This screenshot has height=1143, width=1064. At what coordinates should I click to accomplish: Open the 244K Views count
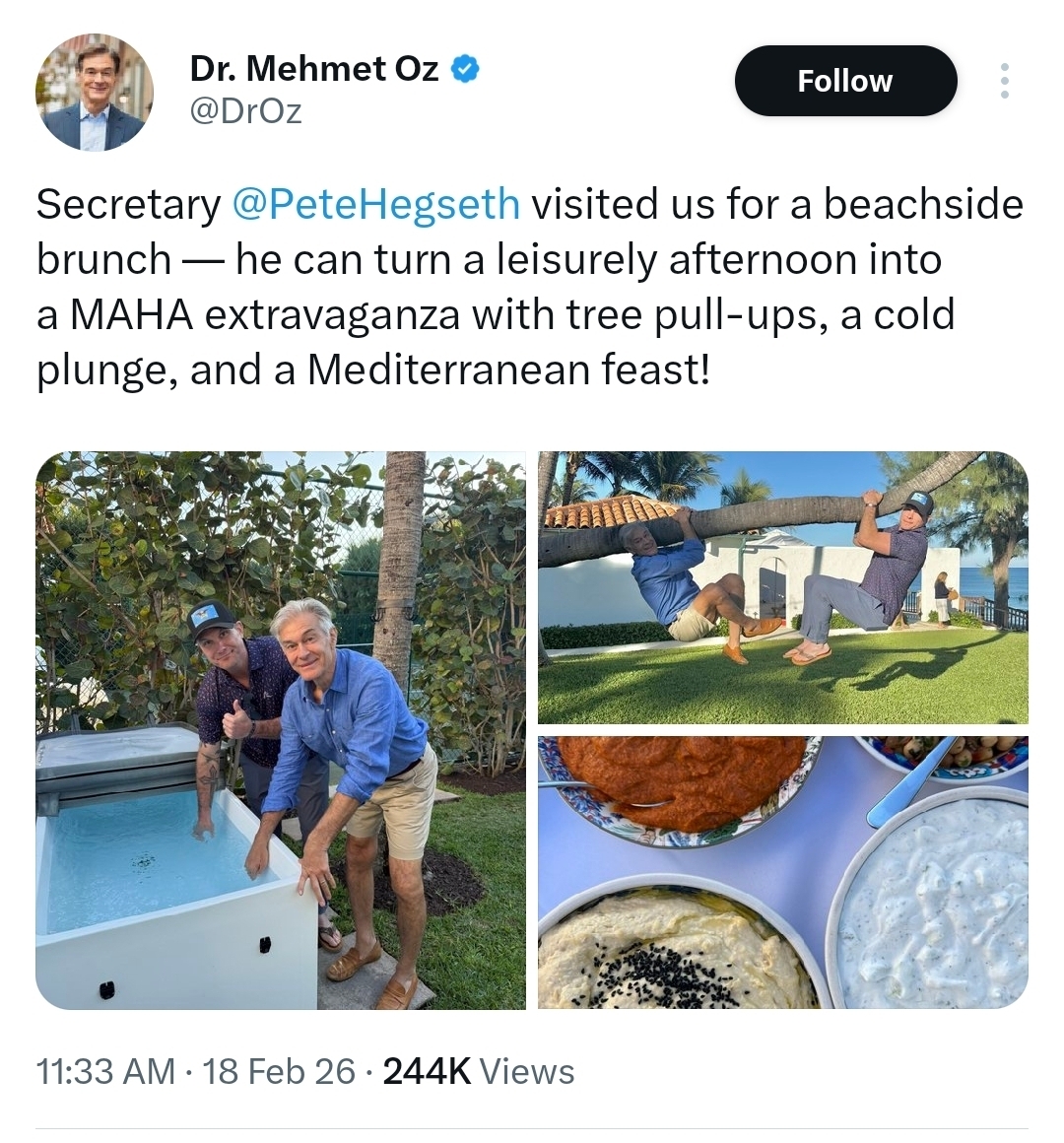point(478,1071)
